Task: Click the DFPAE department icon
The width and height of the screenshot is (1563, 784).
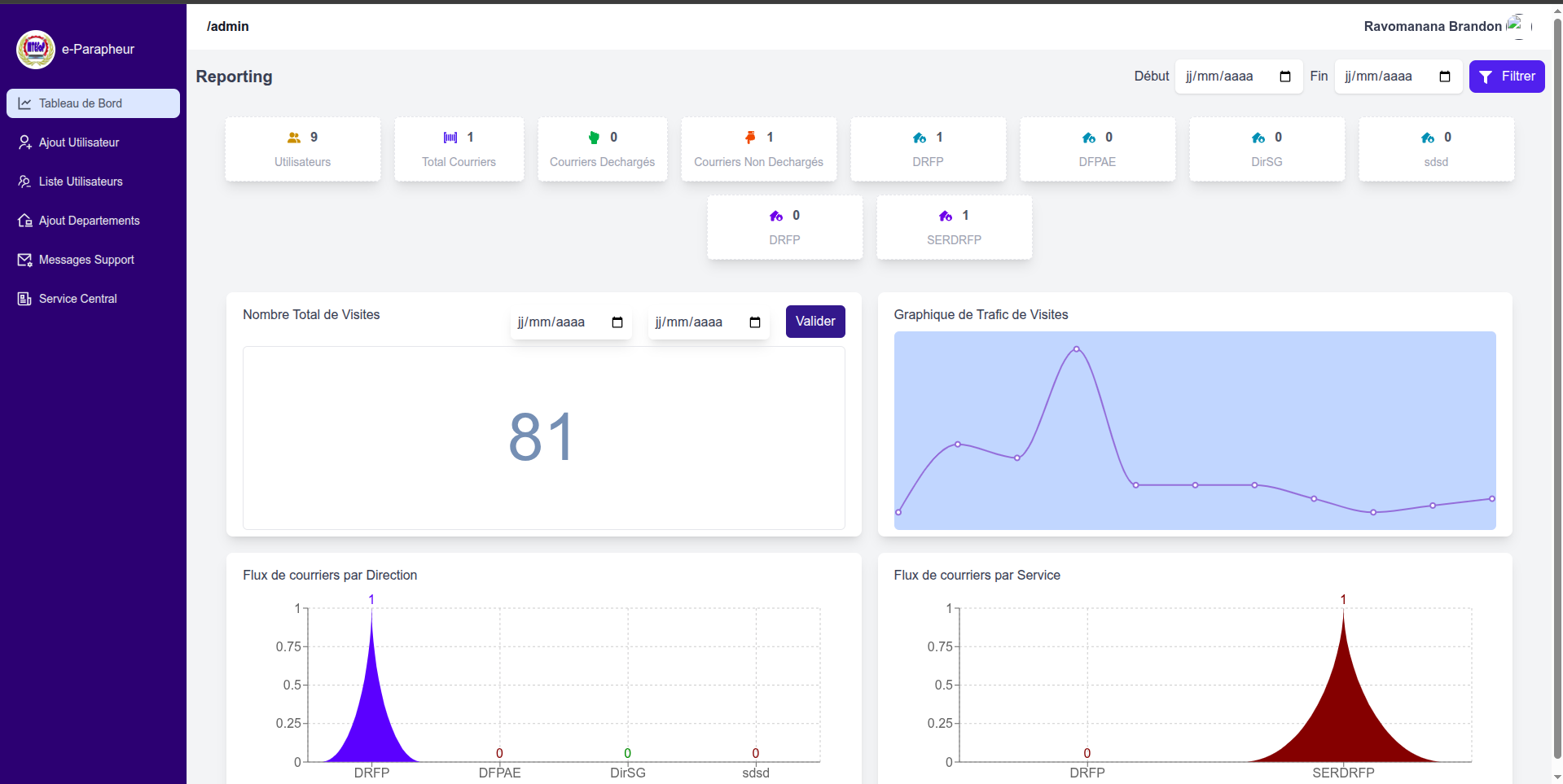Action: point(1089,138)
